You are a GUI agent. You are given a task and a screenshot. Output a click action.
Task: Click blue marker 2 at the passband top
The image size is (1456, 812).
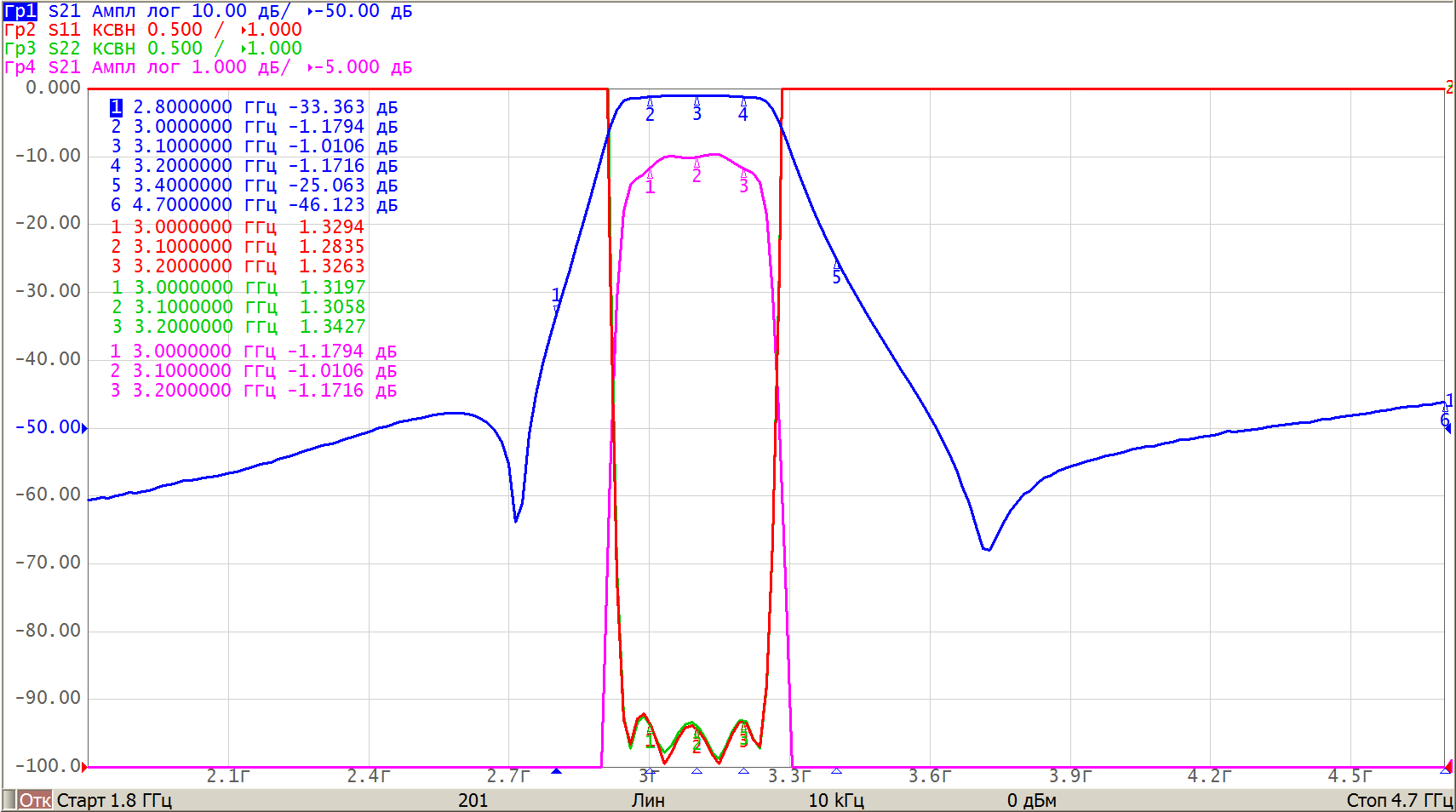point(650,111)
